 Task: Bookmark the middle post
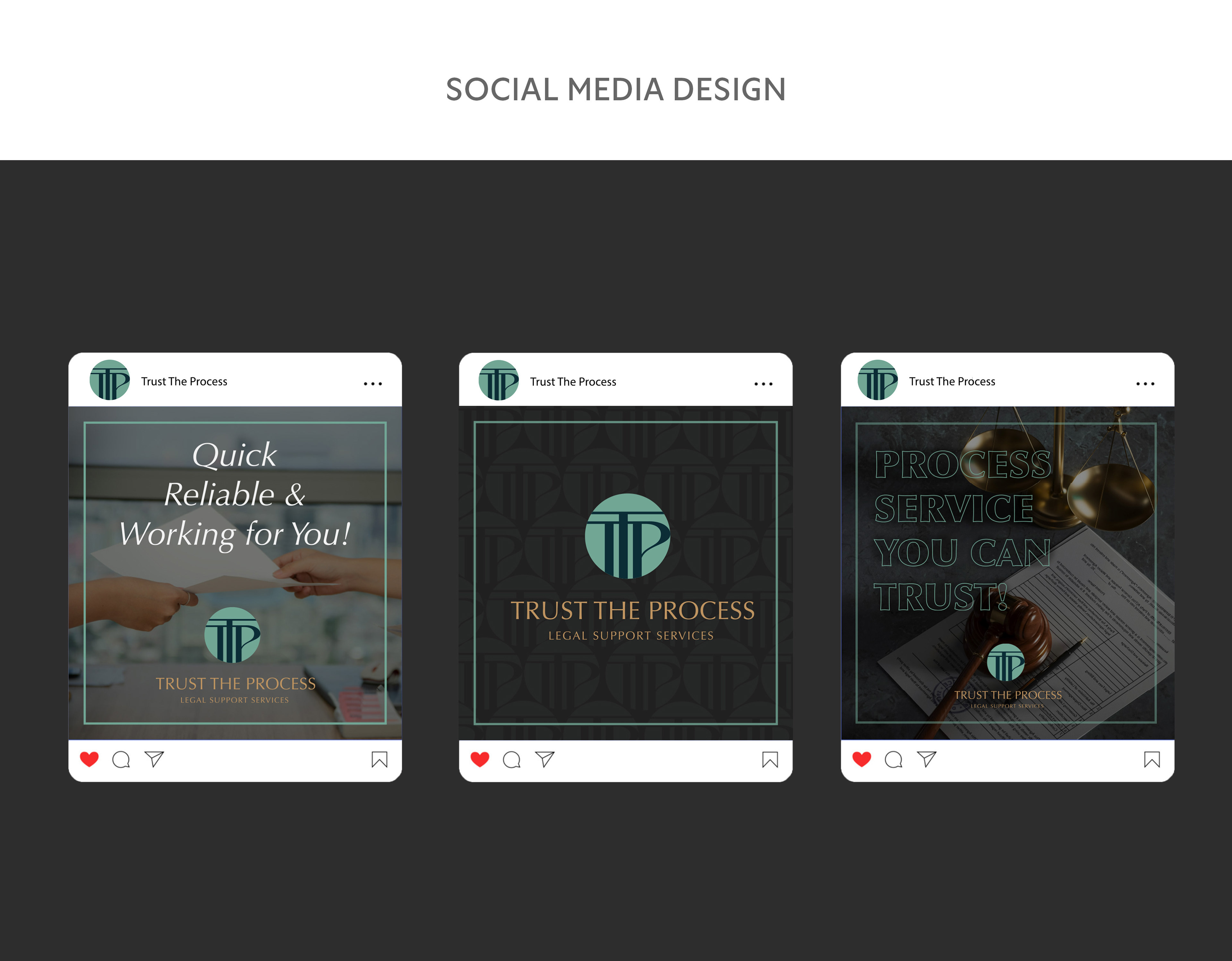pos(770,760)
